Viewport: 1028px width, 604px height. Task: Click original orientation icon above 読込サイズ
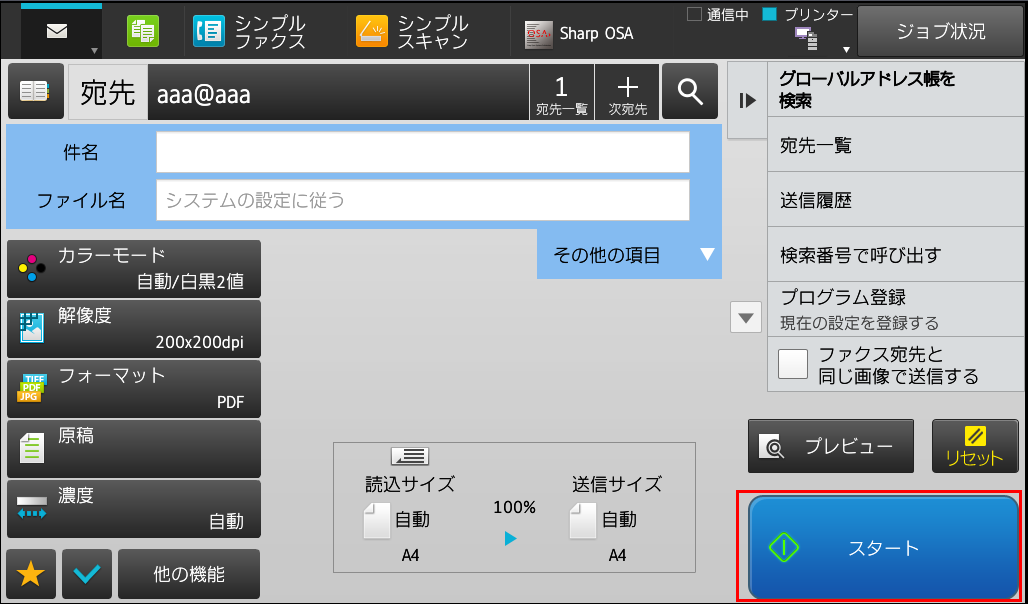[410, 456]
